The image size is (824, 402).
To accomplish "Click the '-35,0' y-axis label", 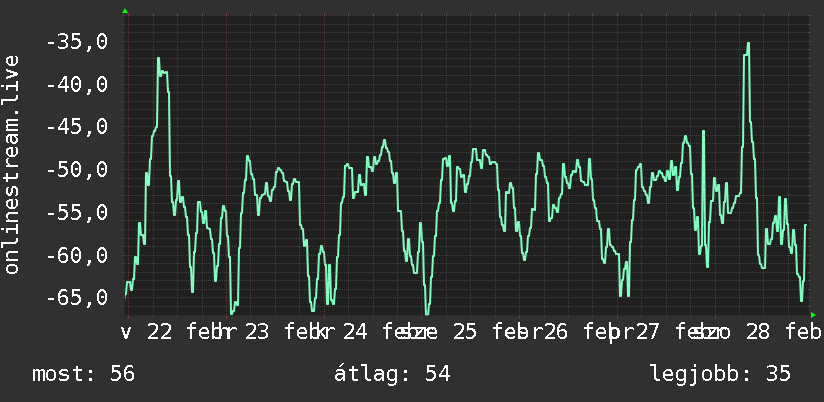I will click(77, 42).
